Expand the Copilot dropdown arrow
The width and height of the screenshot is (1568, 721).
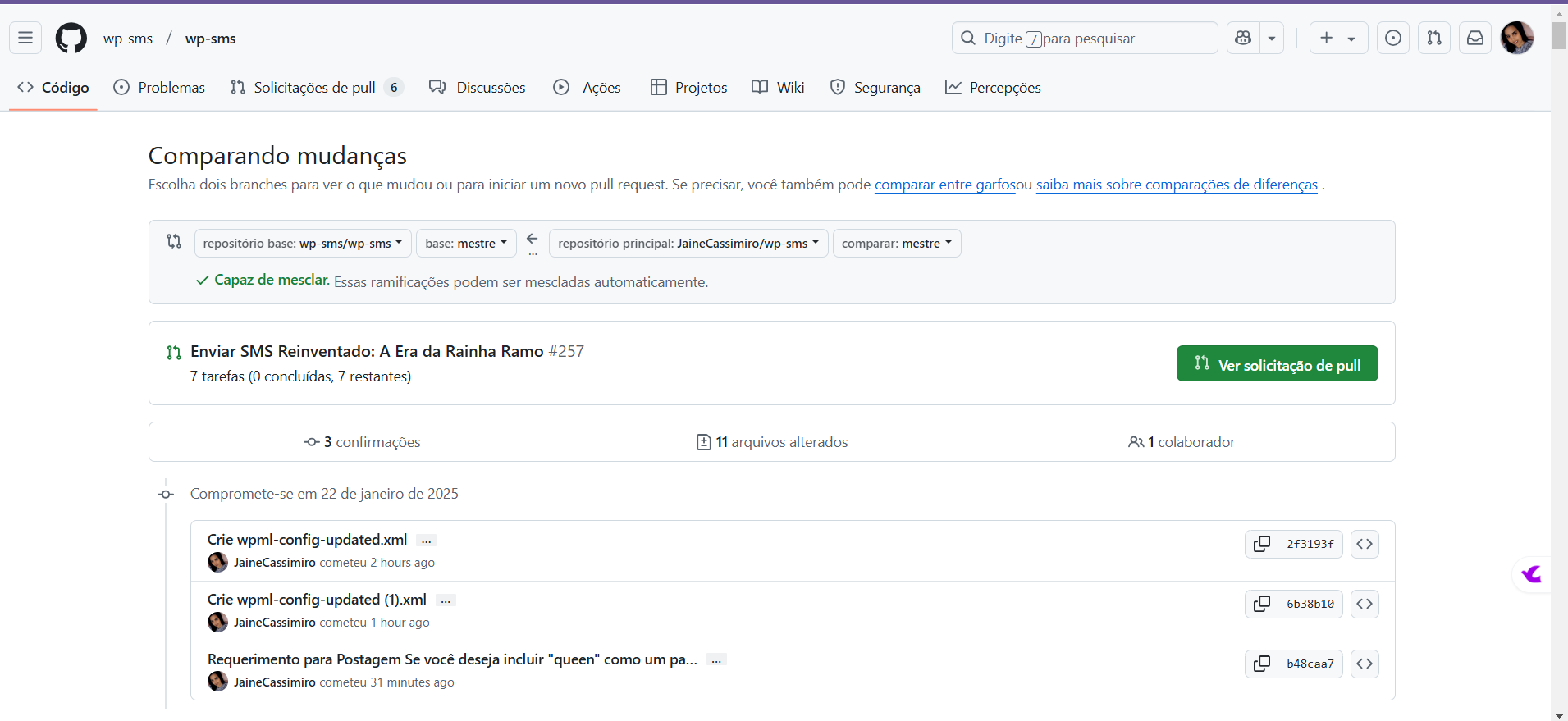point(1272,38)
